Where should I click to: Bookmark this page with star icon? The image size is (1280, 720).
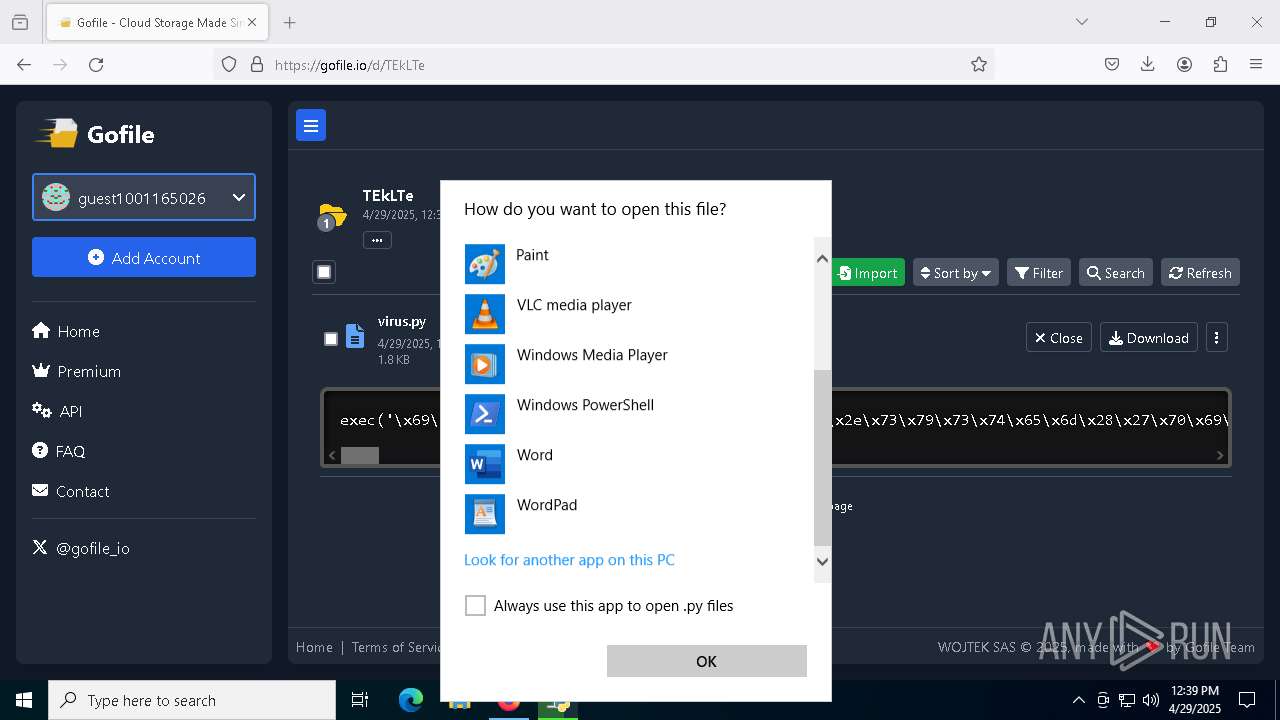pos(979,64)
